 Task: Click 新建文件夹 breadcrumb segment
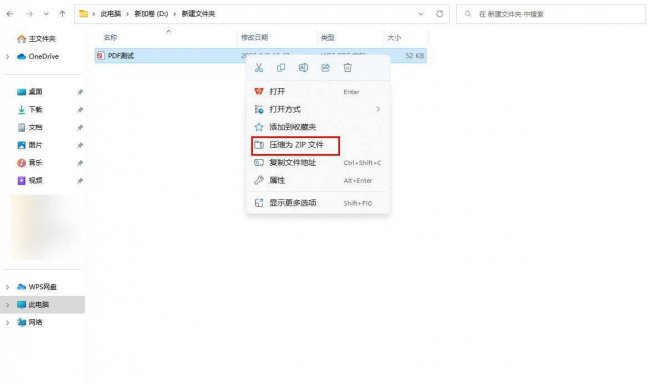tap(199, 14)
